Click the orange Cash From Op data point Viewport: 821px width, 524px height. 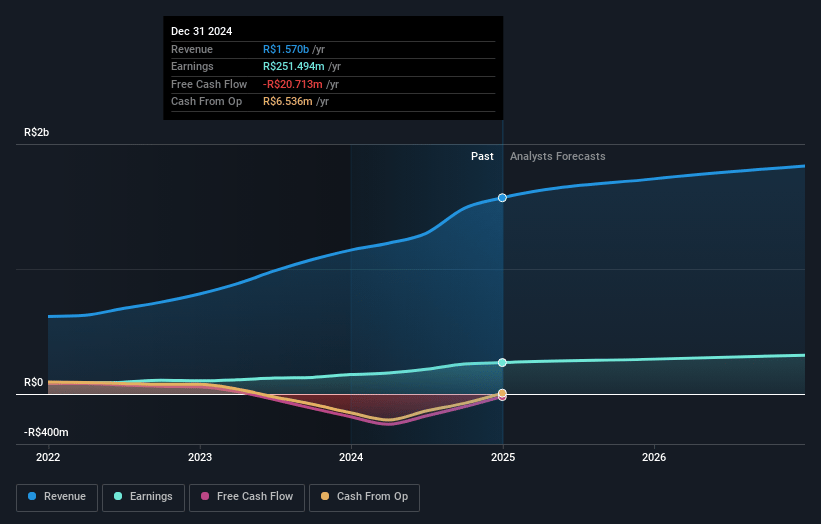tap(502, 393)
